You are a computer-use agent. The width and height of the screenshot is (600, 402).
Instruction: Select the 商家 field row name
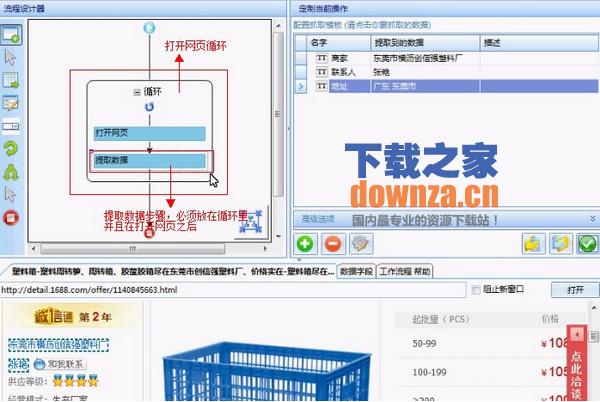coord(339,58)
